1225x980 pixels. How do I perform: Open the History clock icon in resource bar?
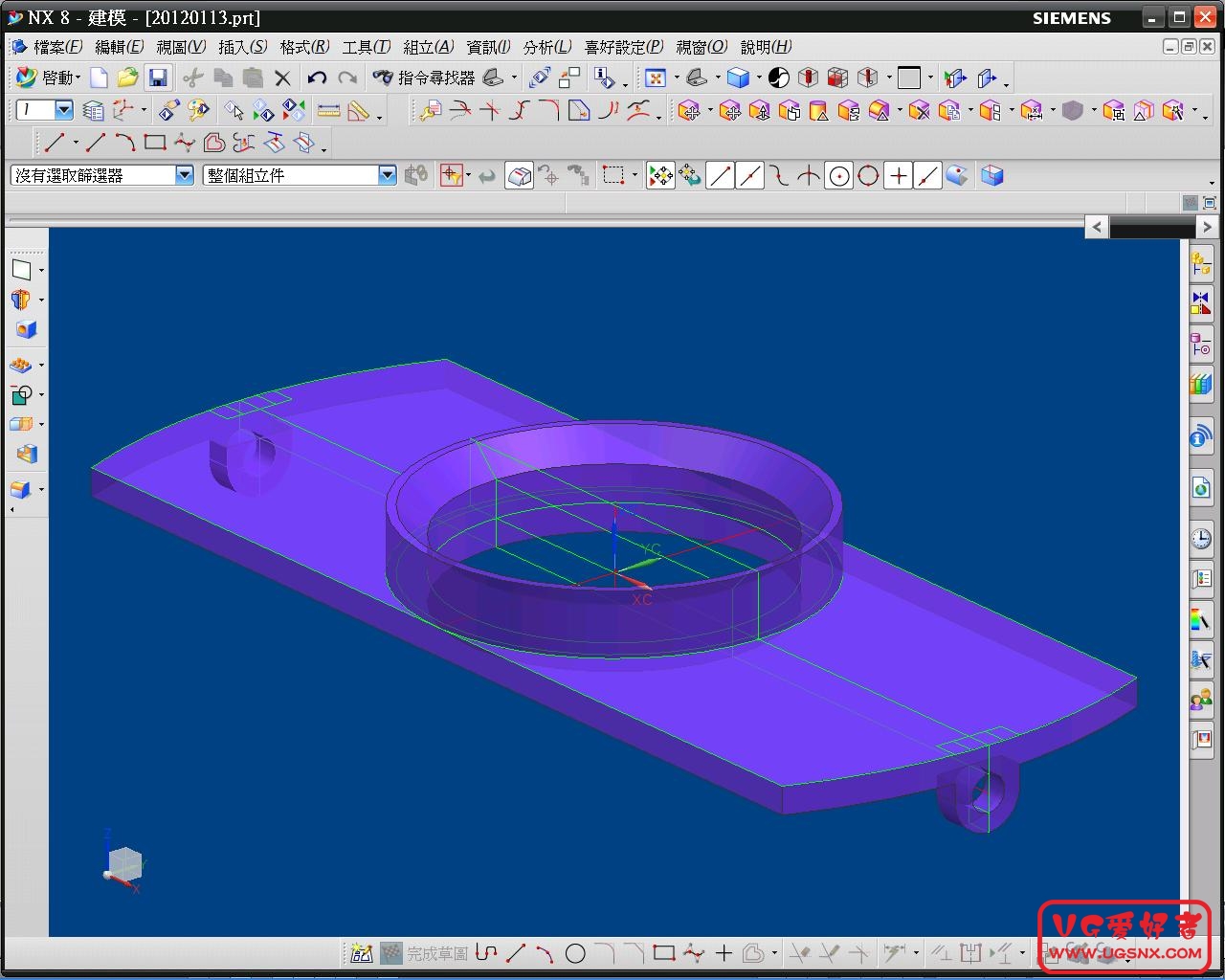point(1201,539)
